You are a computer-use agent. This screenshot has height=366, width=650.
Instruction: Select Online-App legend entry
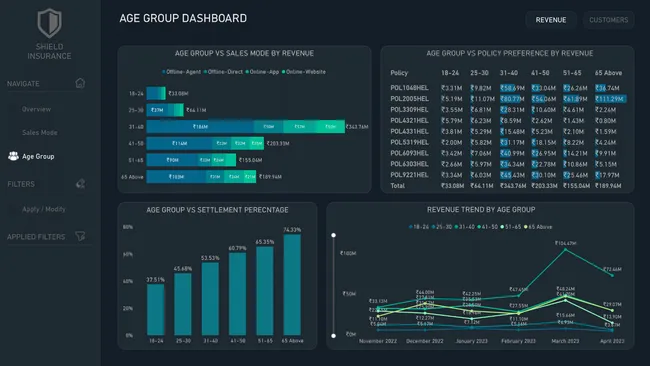[x=262, y=72]
